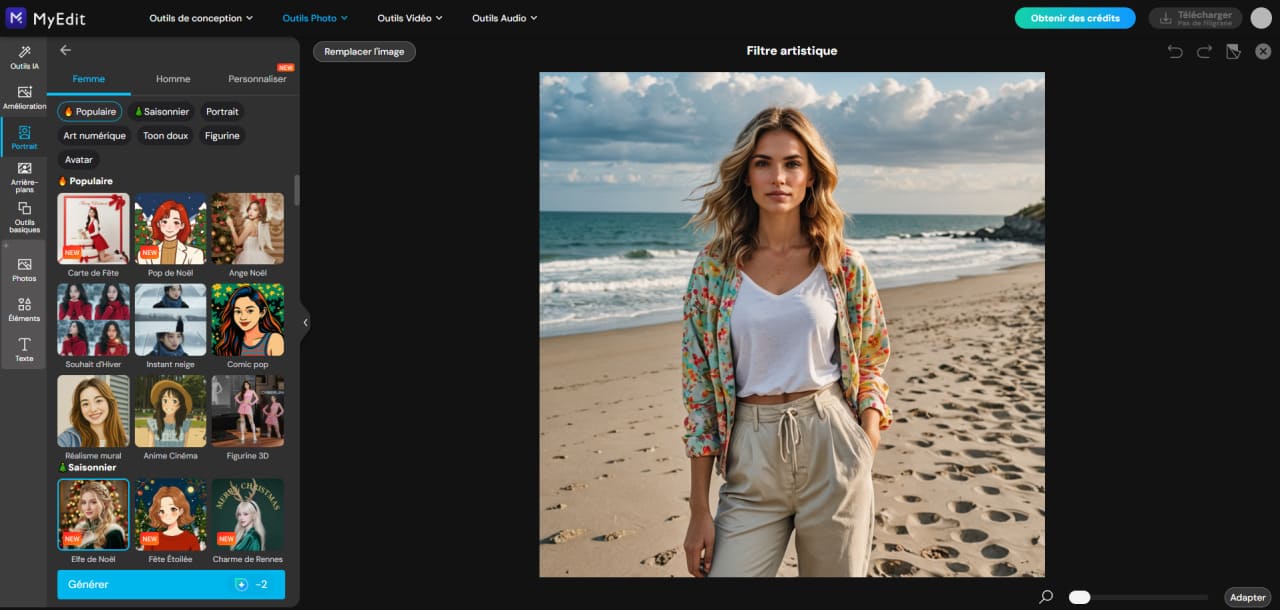
Task: Open the user profile avatar
Action: point(1261,18)
